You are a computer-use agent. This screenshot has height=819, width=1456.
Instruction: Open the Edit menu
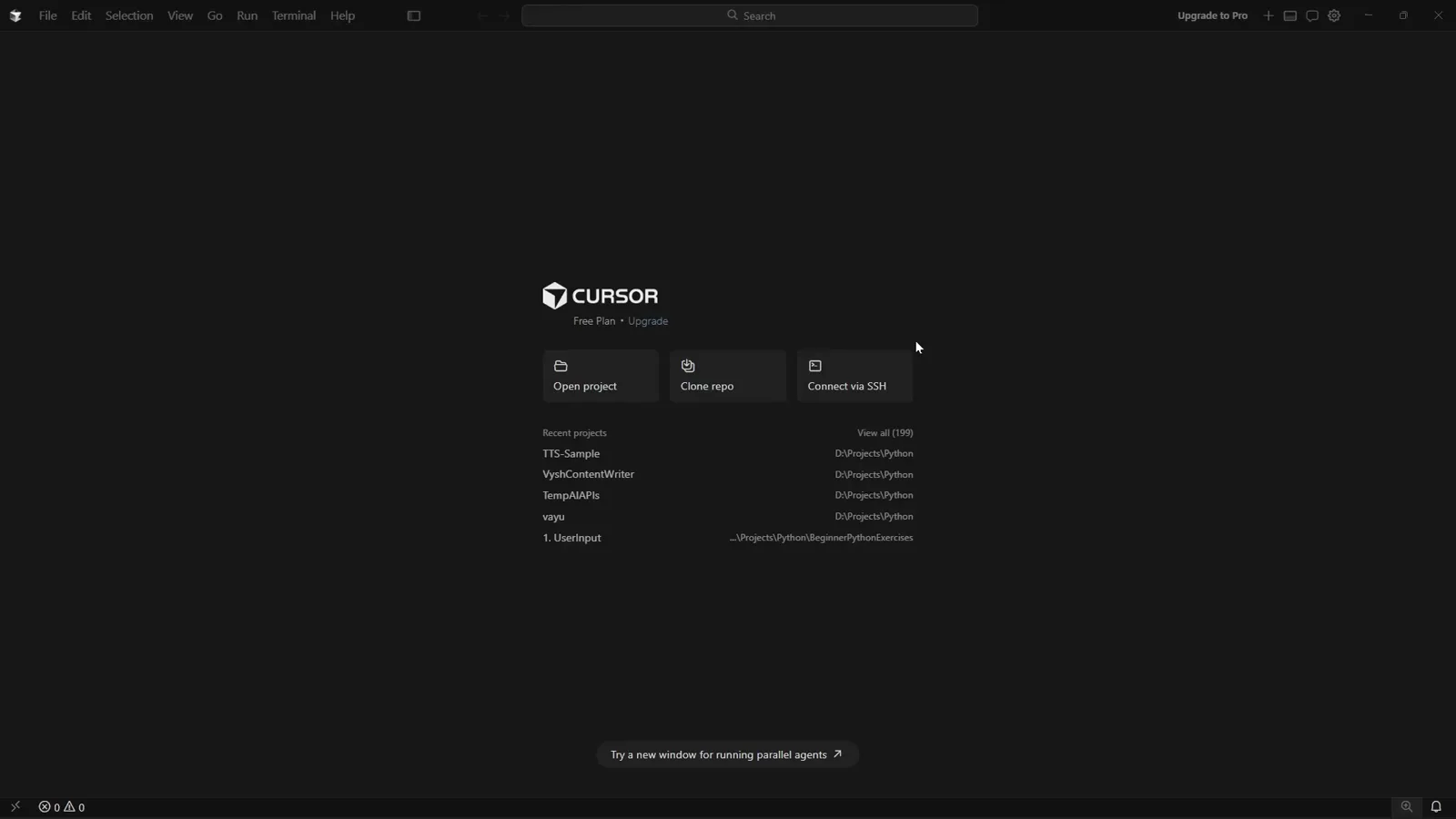tap(81, 15)
